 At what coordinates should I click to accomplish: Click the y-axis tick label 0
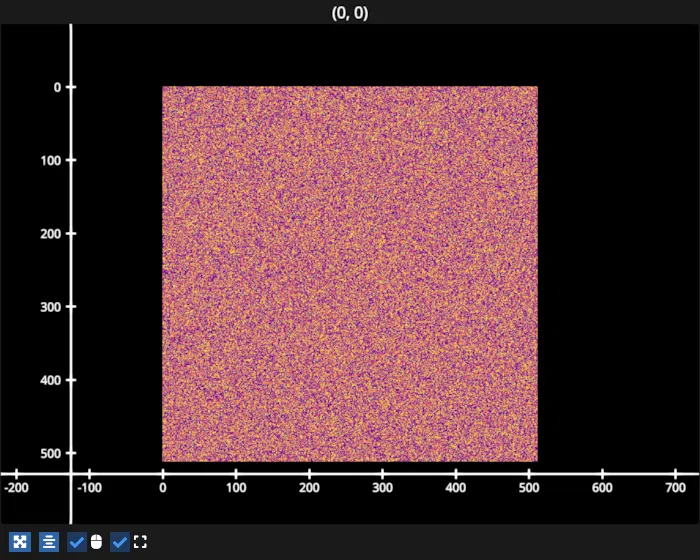58,87
